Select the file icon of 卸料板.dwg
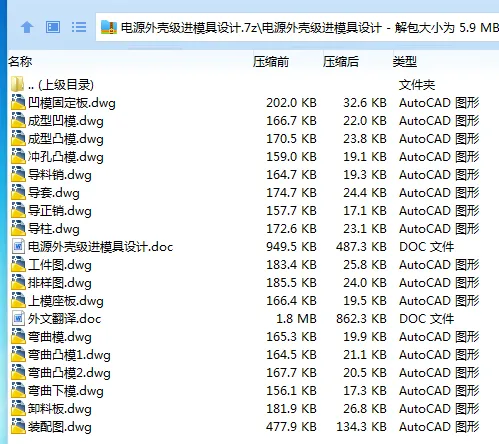This screenshot has width=499, height=444. pos(18,408)
